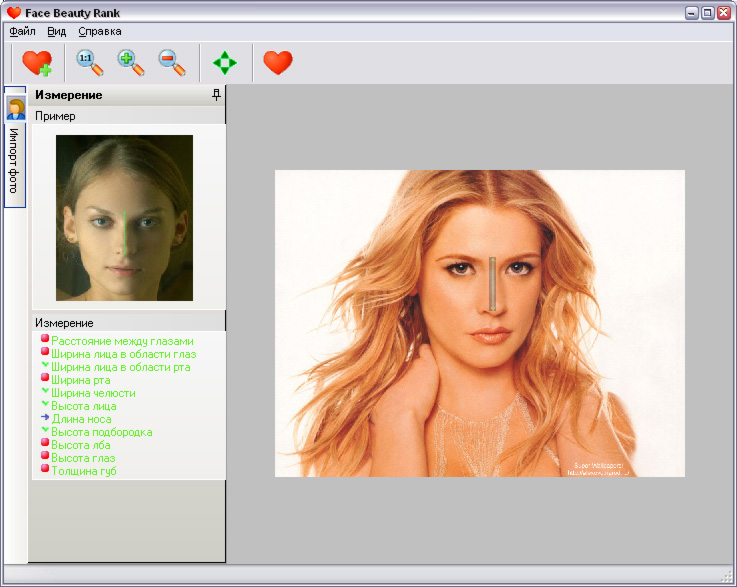Open the Вид menu
Image resolution: width=737 pixels, height=587 pixels.
56,31
